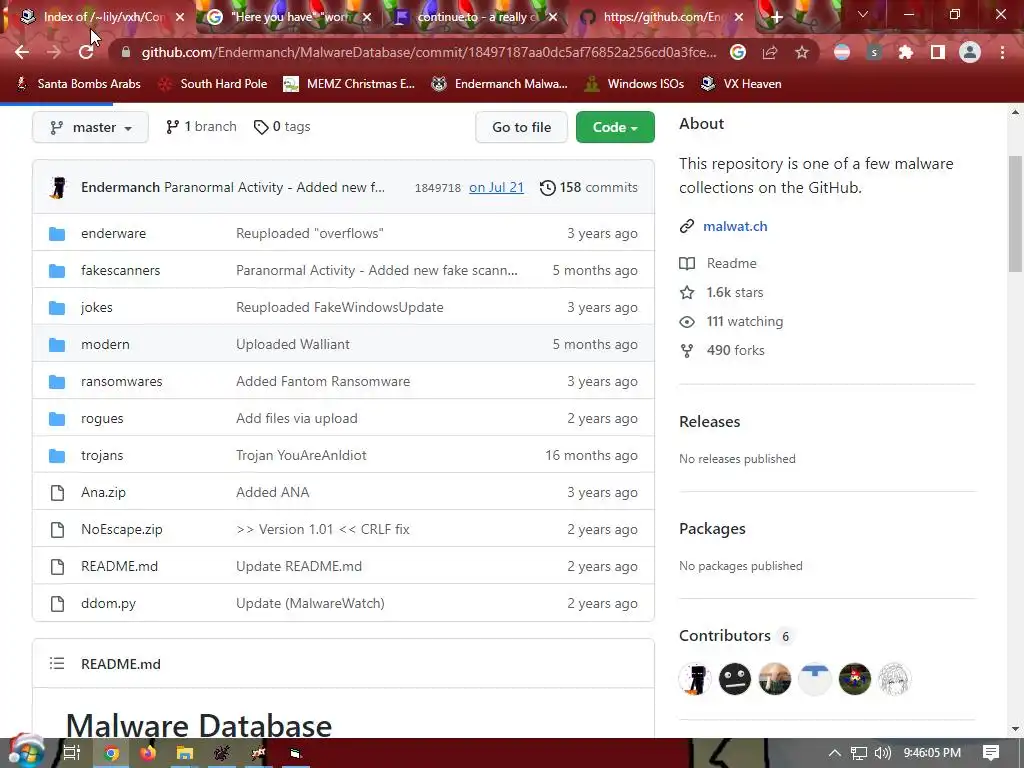This screenshot has height=768, width=1024.
Task: Open the 158 commits history link
Action: [589, 187]
